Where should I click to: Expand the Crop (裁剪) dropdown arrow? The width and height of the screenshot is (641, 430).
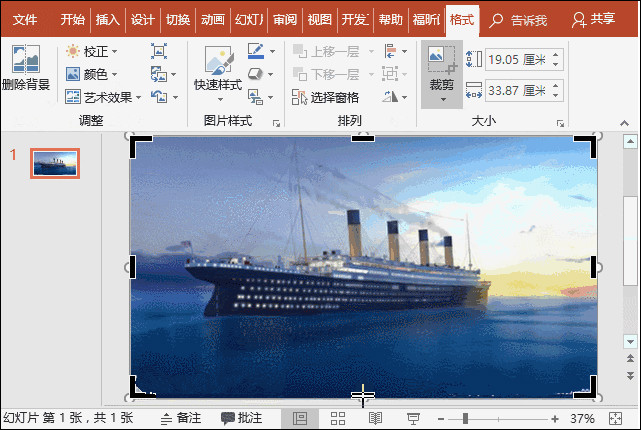(443, 99)
